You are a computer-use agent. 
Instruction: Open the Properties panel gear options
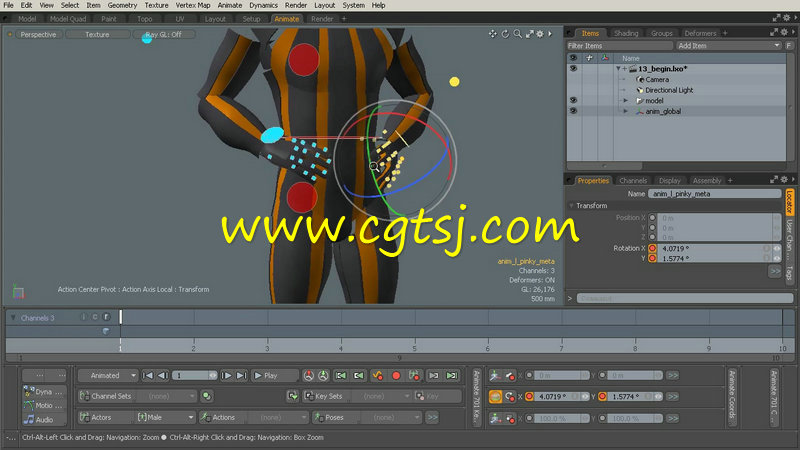coord(784,180)
